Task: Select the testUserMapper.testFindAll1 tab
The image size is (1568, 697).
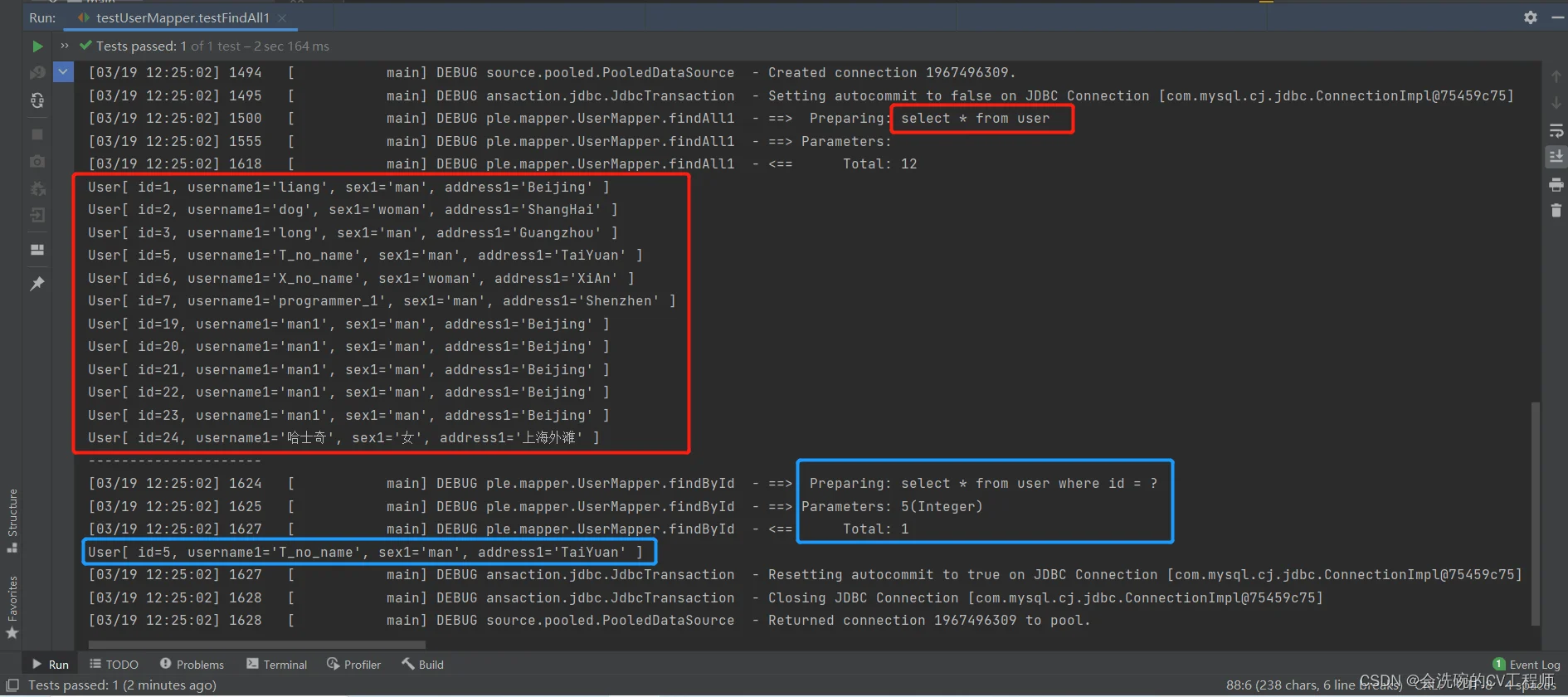Action: pyautogui.click(x=182, y=17)
